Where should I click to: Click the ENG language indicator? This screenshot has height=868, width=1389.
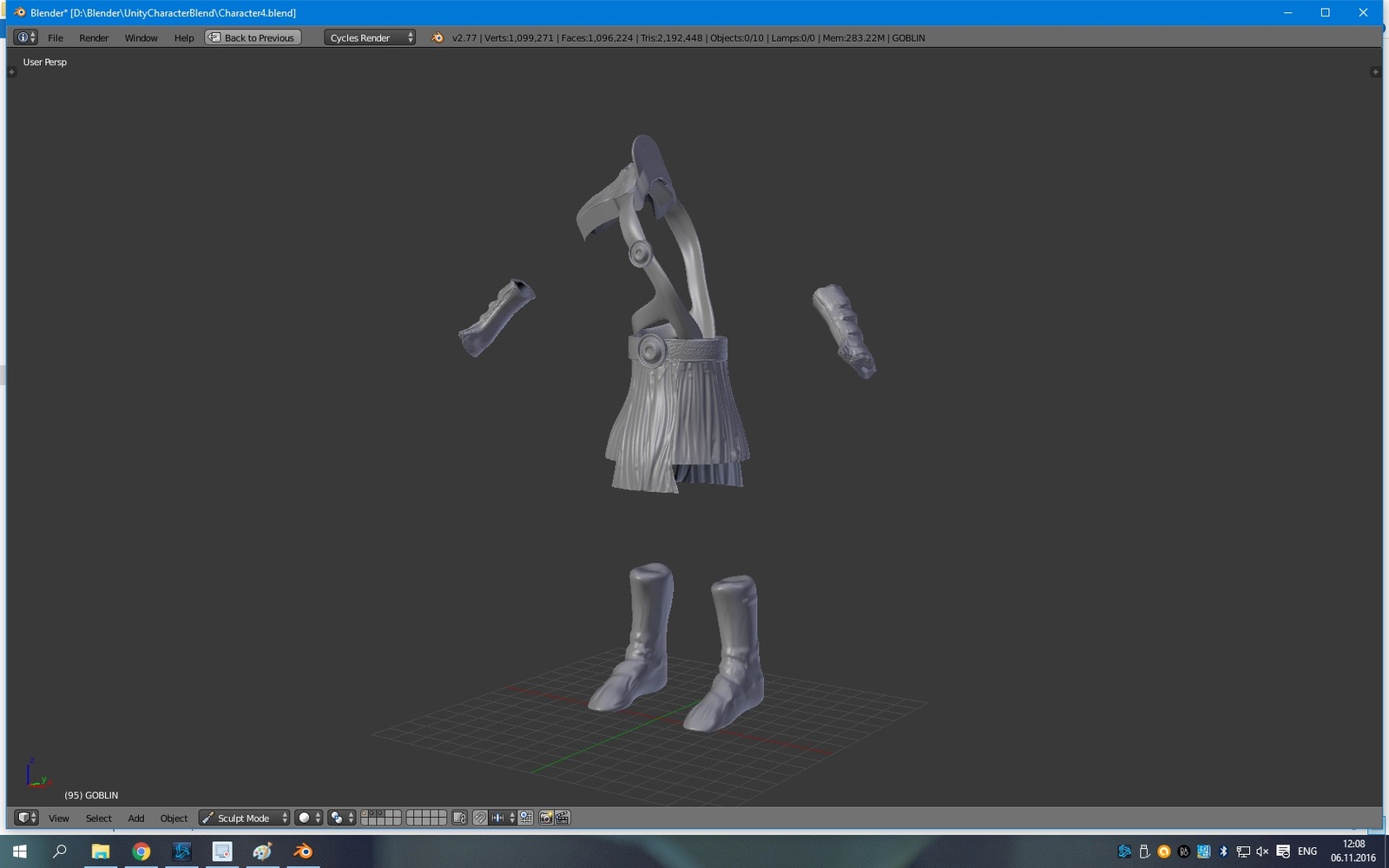click(x=1307, y=852)
